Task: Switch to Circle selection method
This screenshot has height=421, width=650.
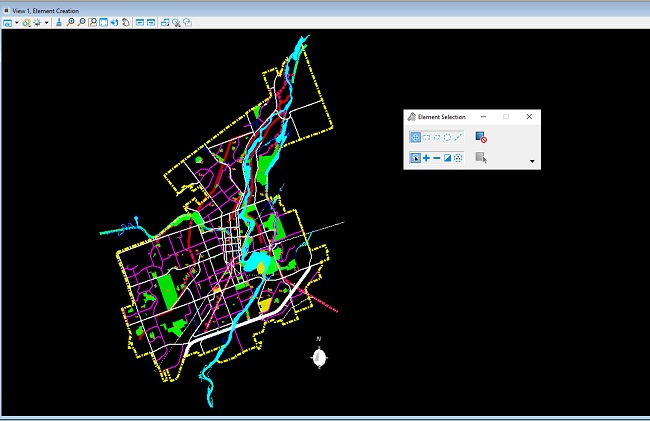Action: (x=447, y=137)
